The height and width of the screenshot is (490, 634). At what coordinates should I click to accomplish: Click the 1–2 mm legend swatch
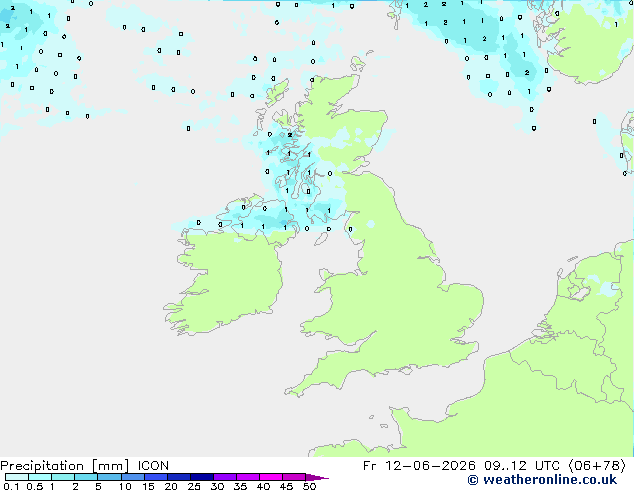tap(63, 477)
